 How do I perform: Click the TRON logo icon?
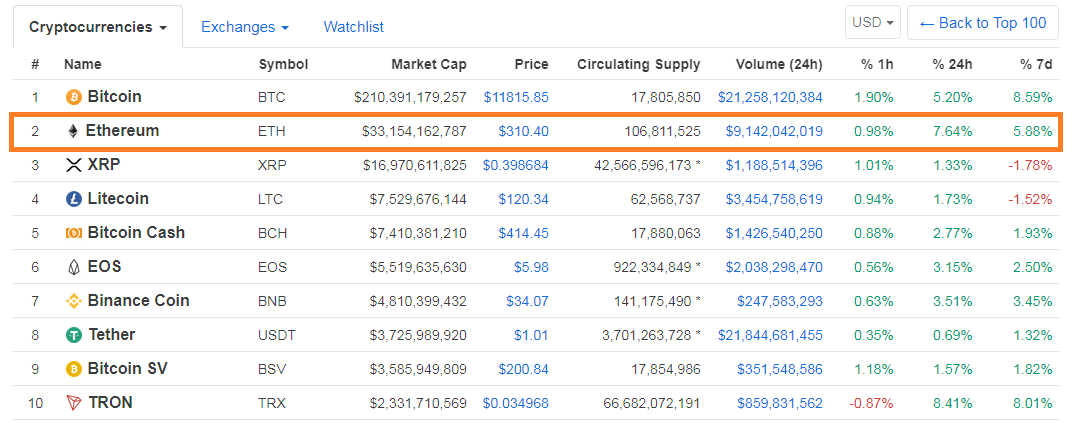pyautogui.click(x=73, y=403)
